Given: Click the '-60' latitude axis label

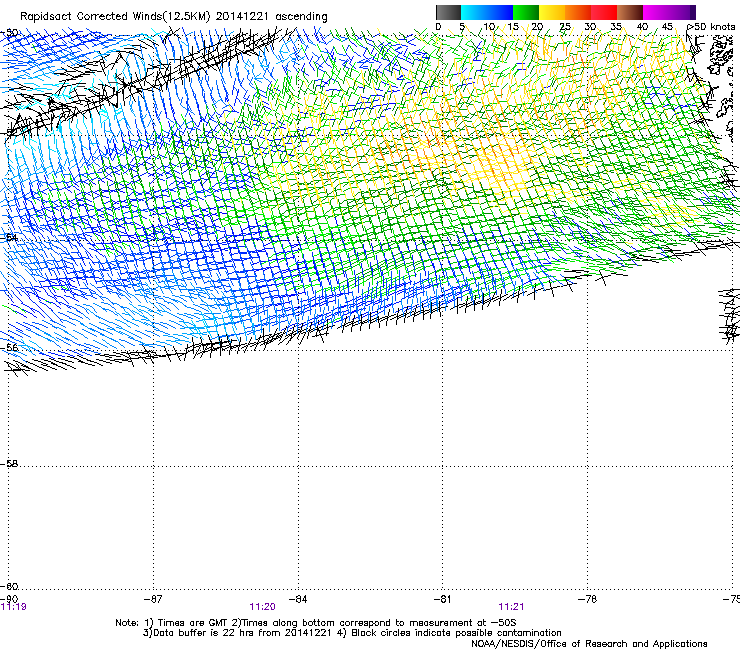Looking at the screenshot, I should (9, 586).
